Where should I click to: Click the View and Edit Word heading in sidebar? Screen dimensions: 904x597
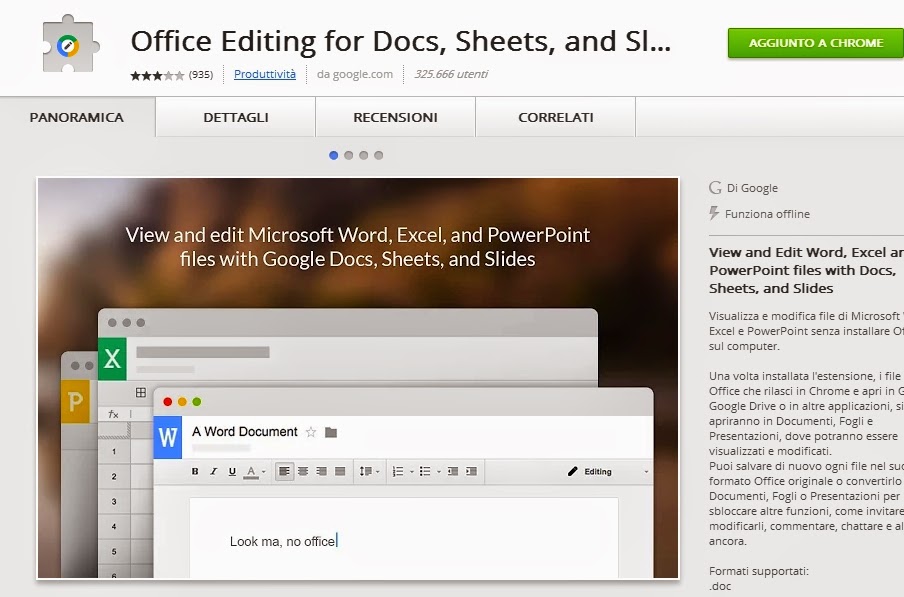point(806,270)
